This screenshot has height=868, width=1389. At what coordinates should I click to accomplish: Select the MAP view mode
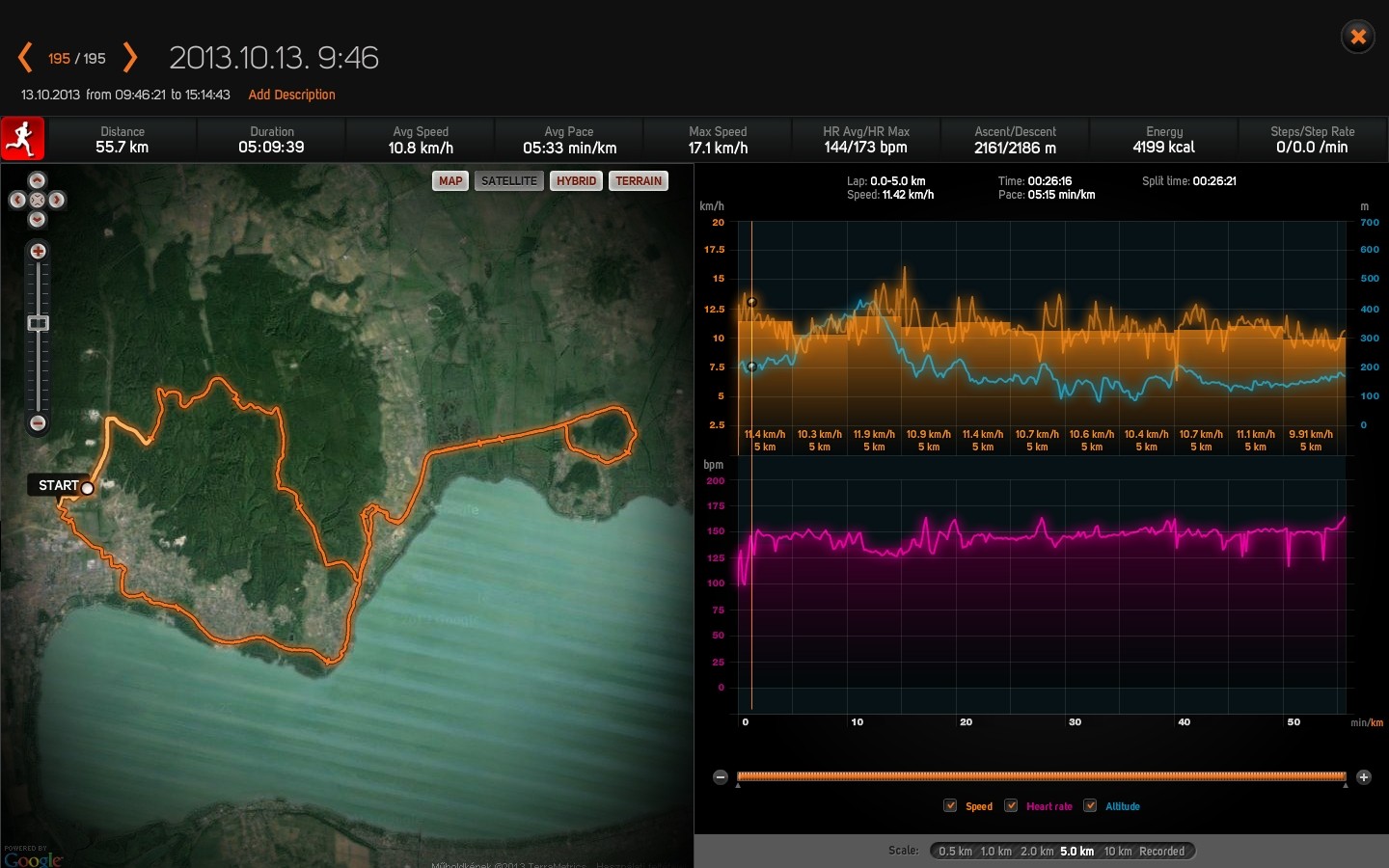[x=450, y=181]
